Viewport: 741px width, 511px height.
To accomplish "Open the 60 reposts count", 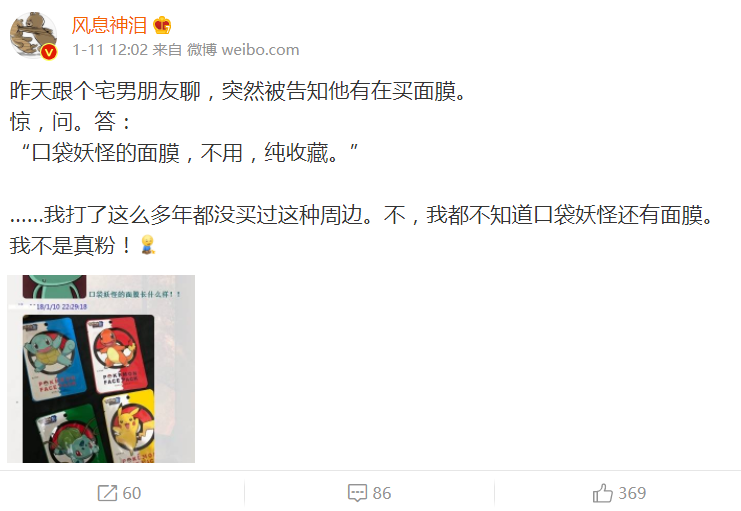I will (132, 493).
